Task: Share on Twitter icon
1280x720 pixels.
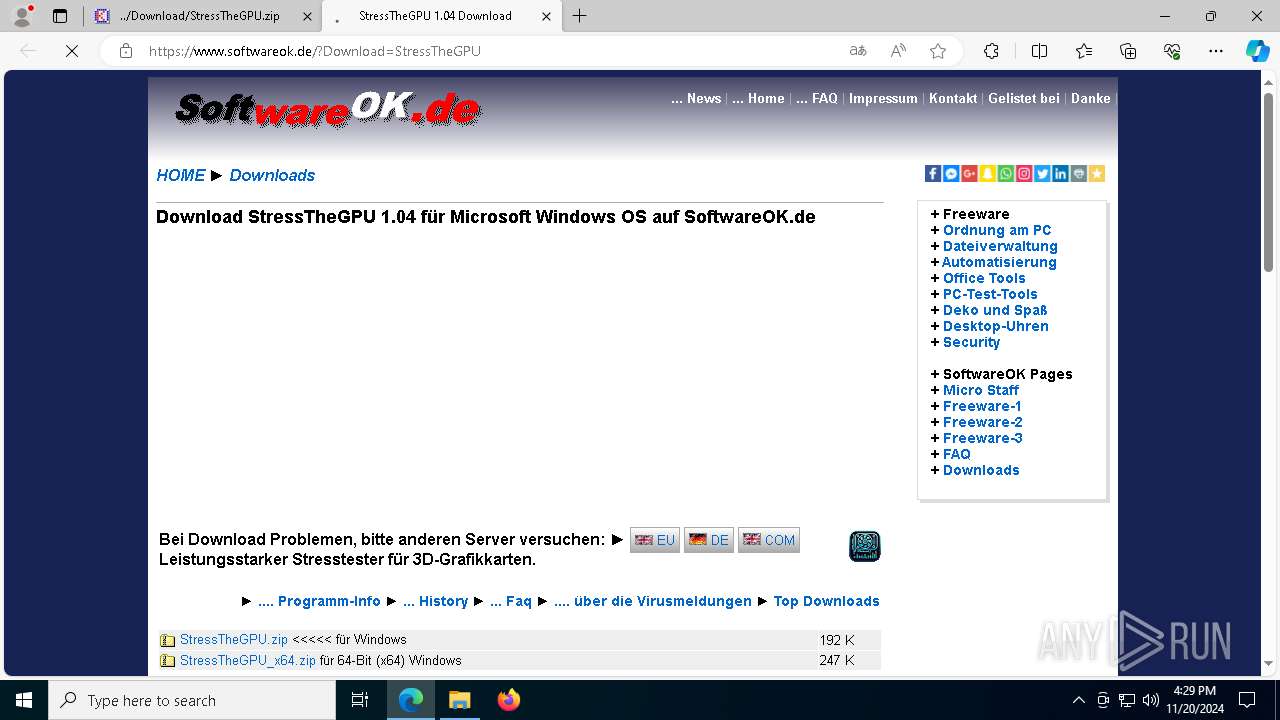Action: [1042, 174]
